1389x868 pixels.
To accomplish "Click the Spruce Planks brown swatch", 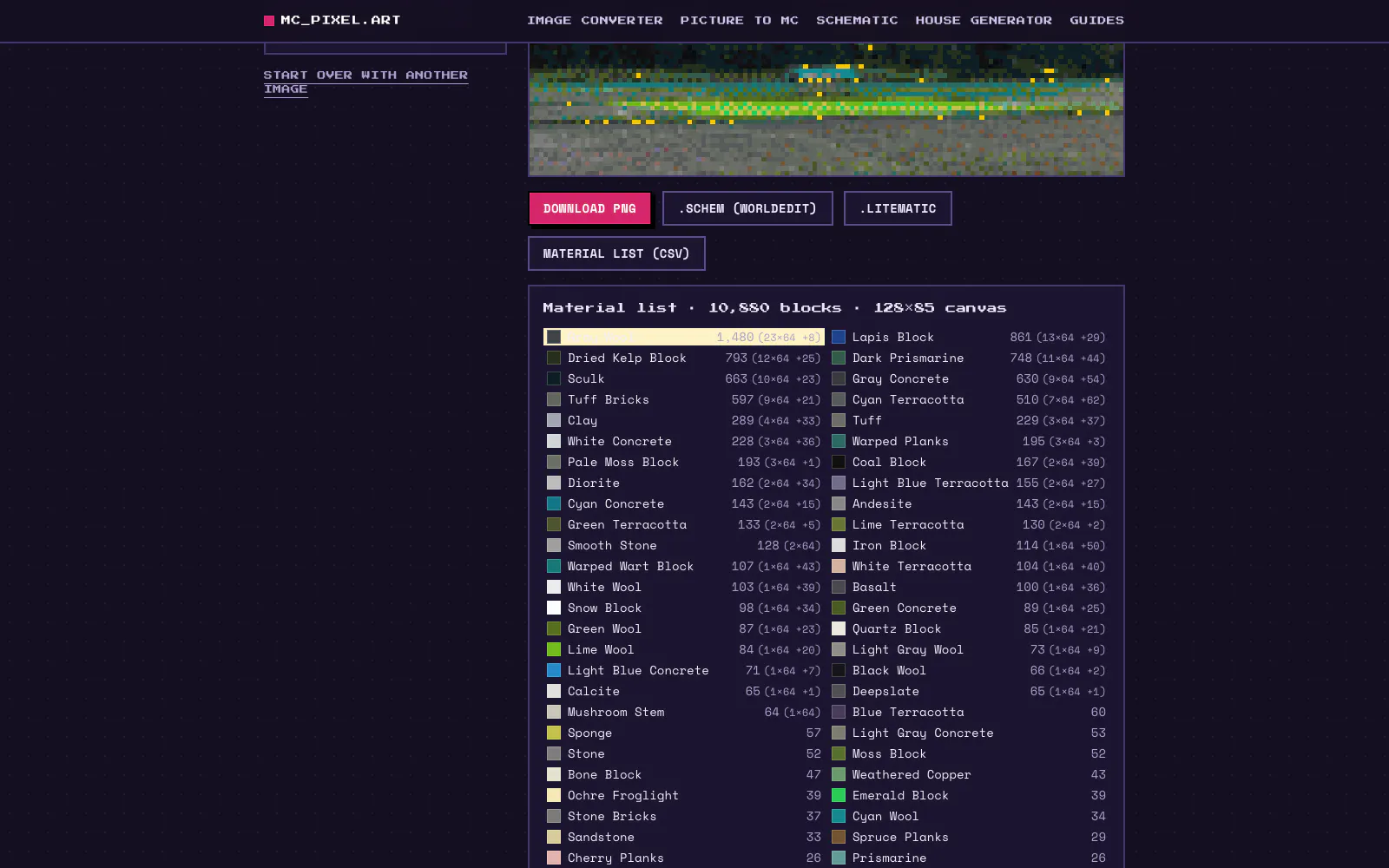I will click(x=839, y=837).
